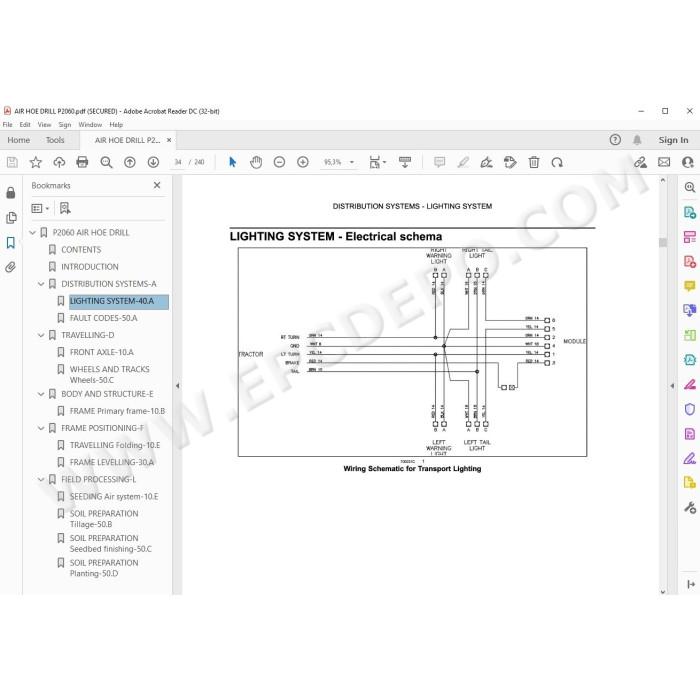Click the scrolling mode keyboard icon
Viewport: 700px width, 700px height.
pos(405,162)
